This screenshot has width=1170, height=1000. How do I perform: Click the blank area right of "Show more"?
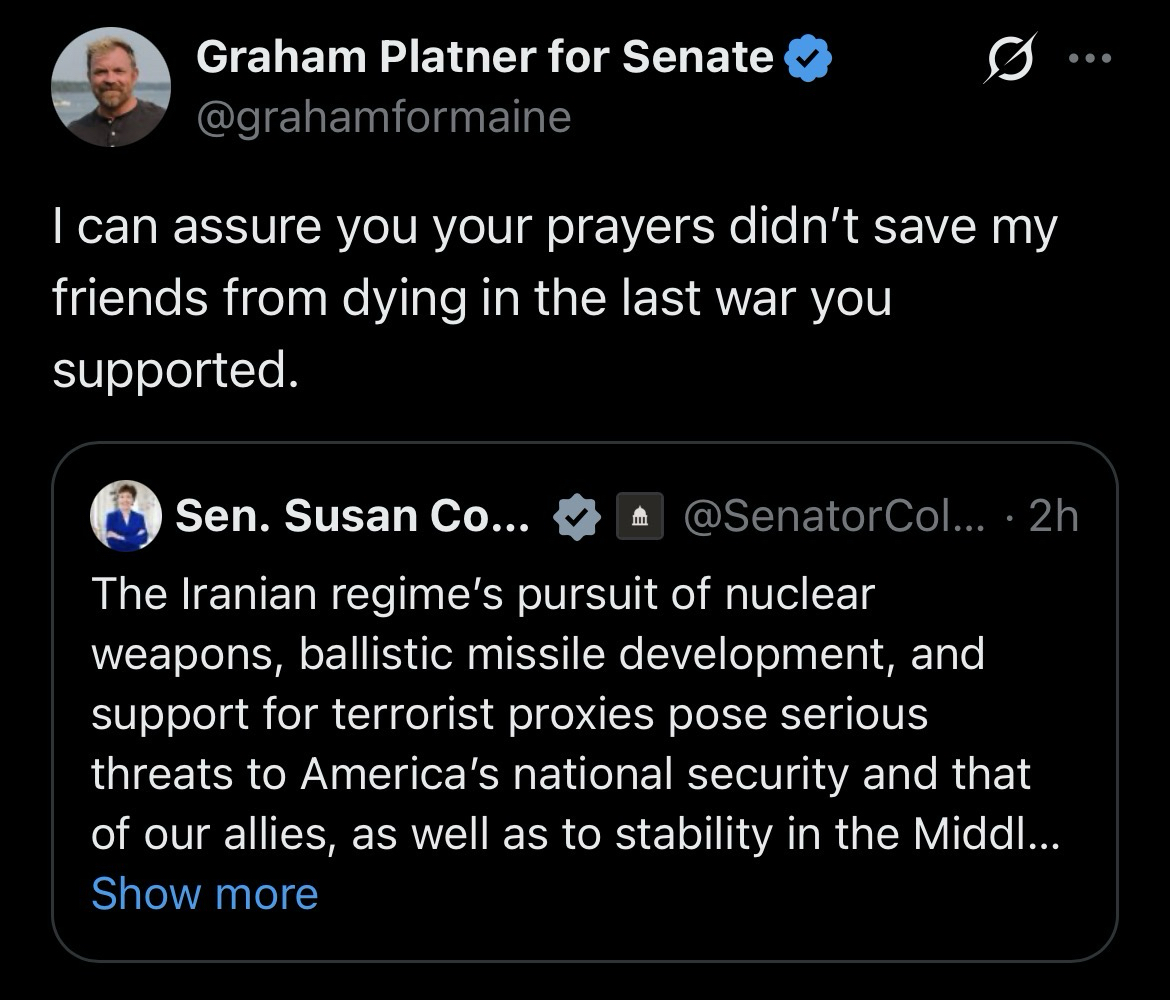point(700,893)
